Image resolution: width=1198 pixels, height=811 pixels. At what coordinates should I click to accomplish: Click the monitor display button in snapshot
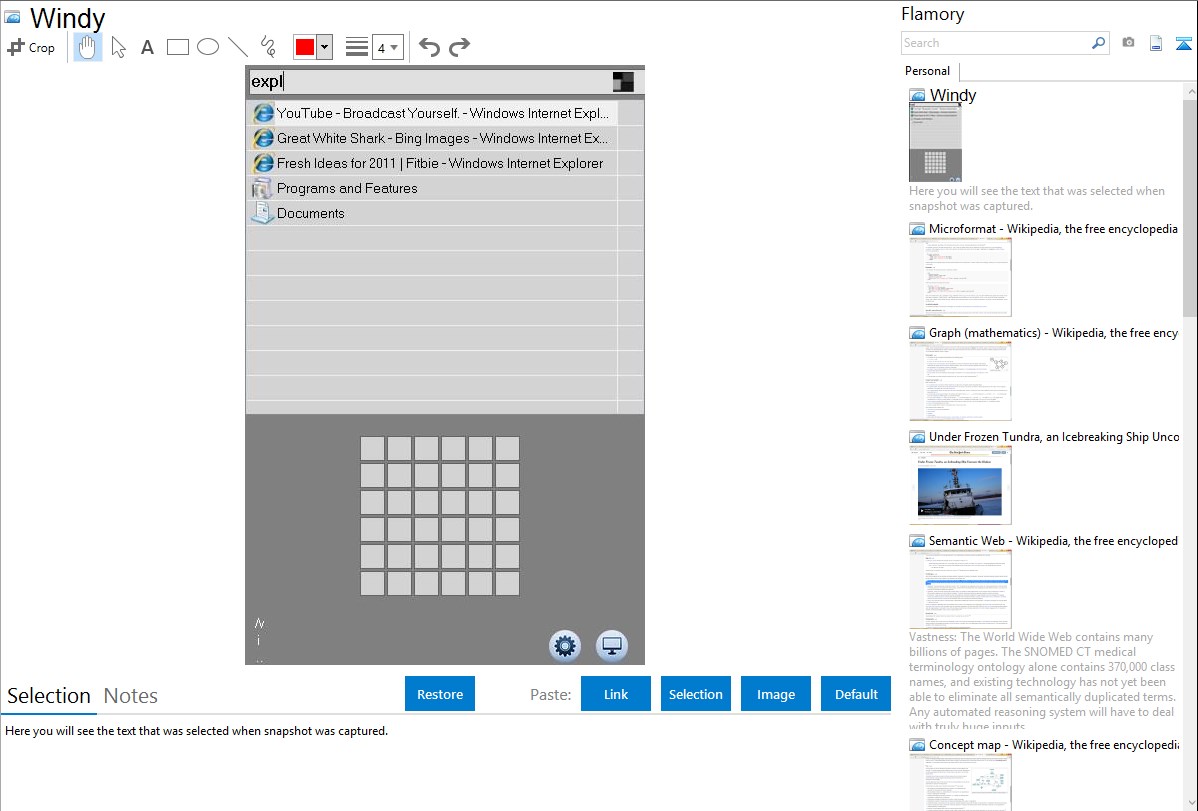pyautogui.click(x=611, y=646)
